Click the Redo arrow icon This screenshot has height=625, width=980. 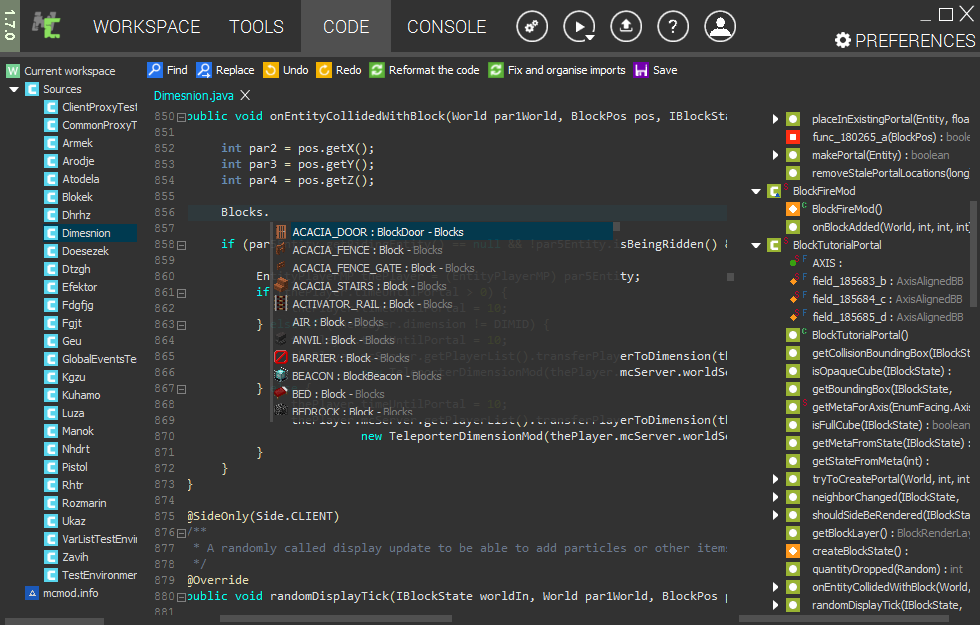click(x=324, y=70)
